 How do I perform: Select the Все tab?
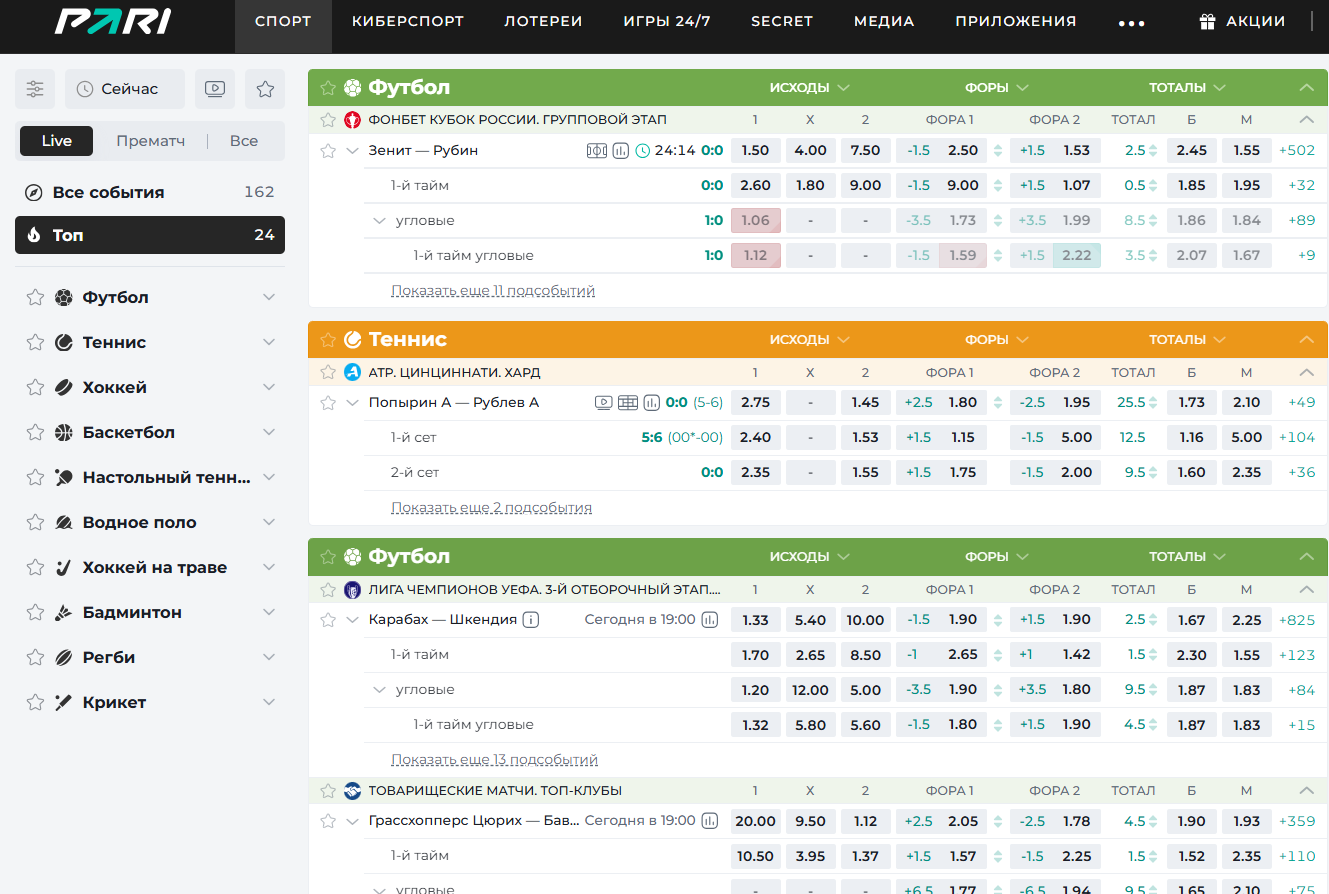244,141
